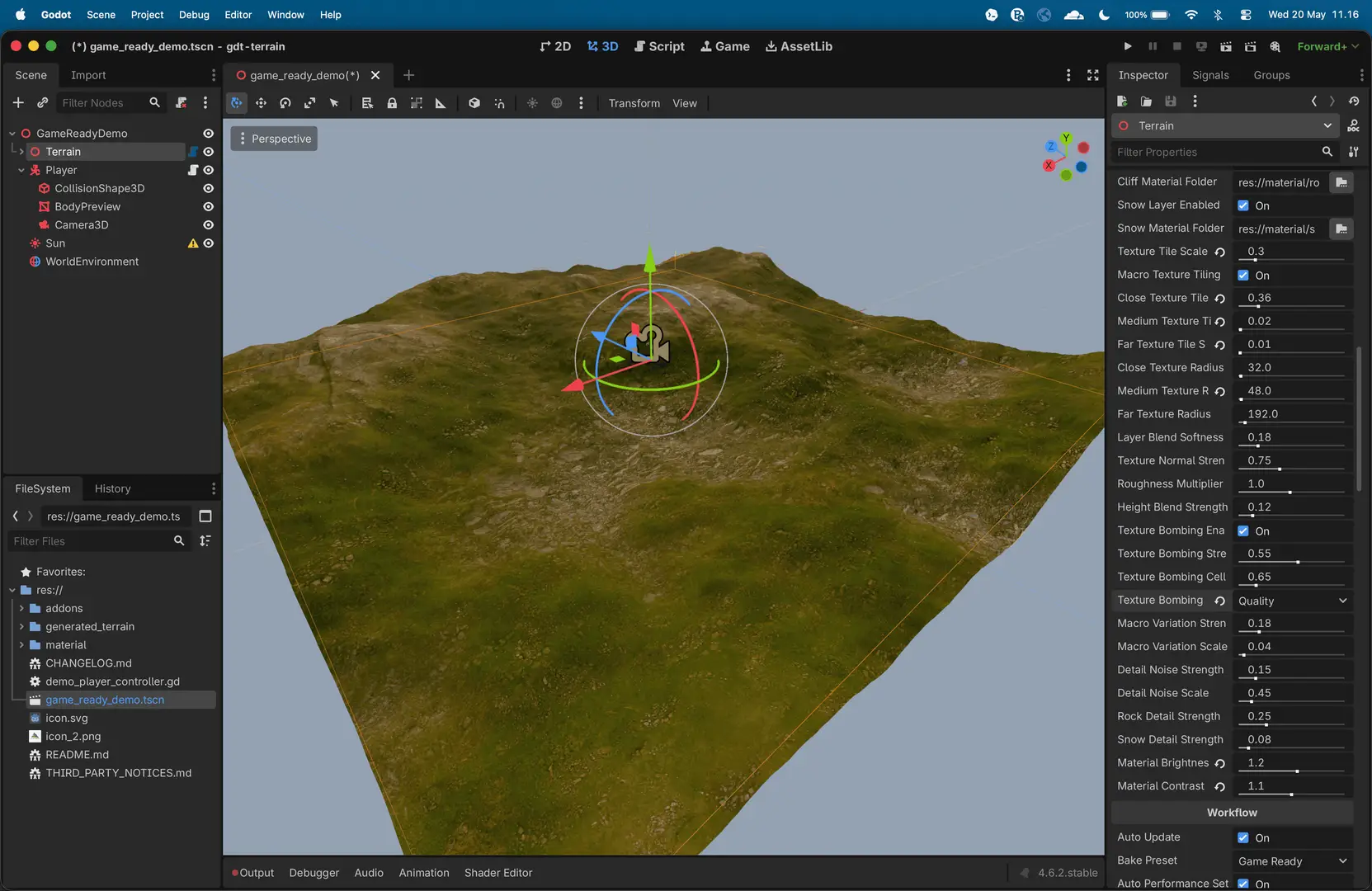Image resolution: width=1372 pixels, height=891 pixels.
Task: Open Shader Editor bottom panel
Action: 498,873
